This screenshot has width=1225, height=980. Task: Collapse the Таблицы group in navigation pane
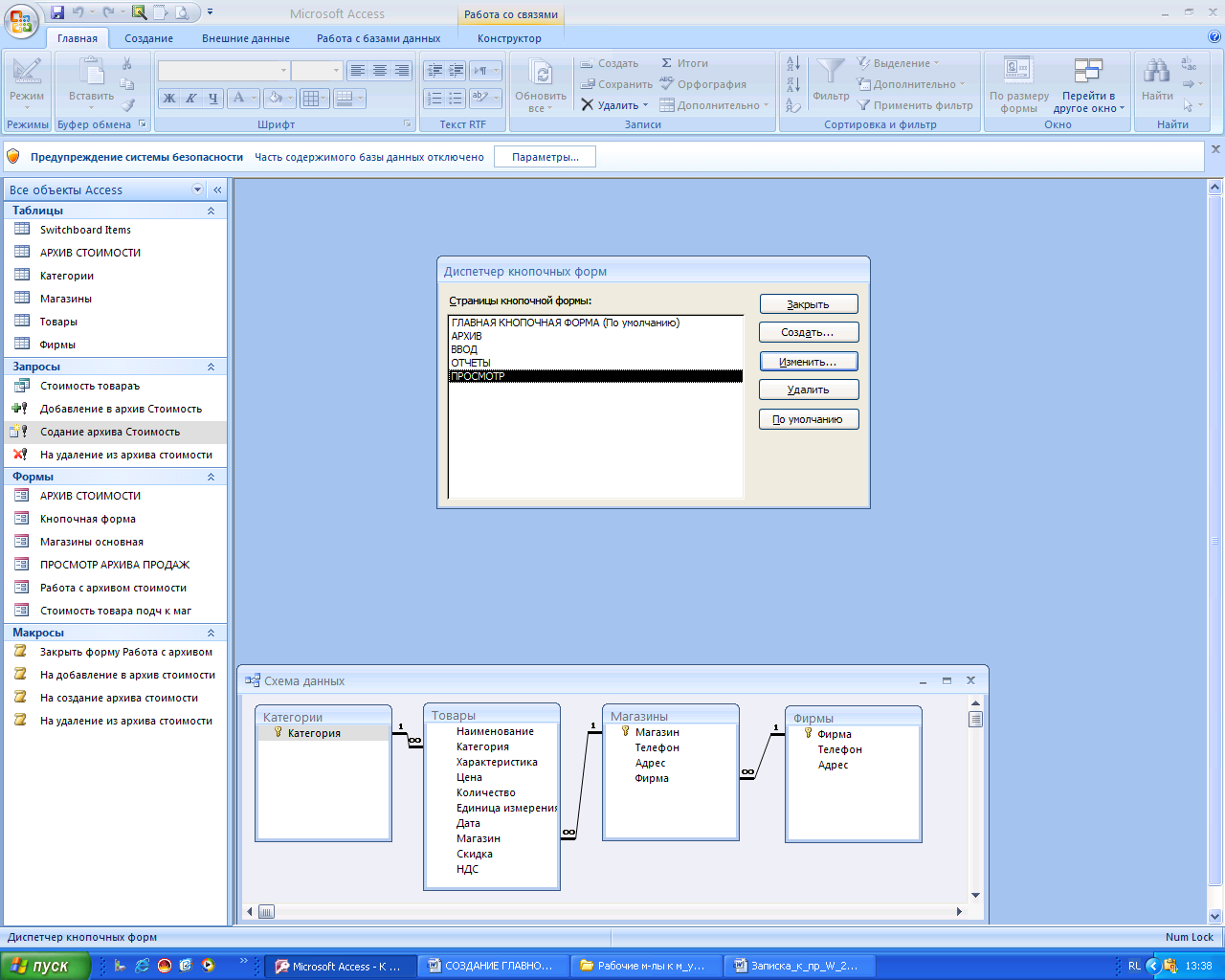coord(211,211)
